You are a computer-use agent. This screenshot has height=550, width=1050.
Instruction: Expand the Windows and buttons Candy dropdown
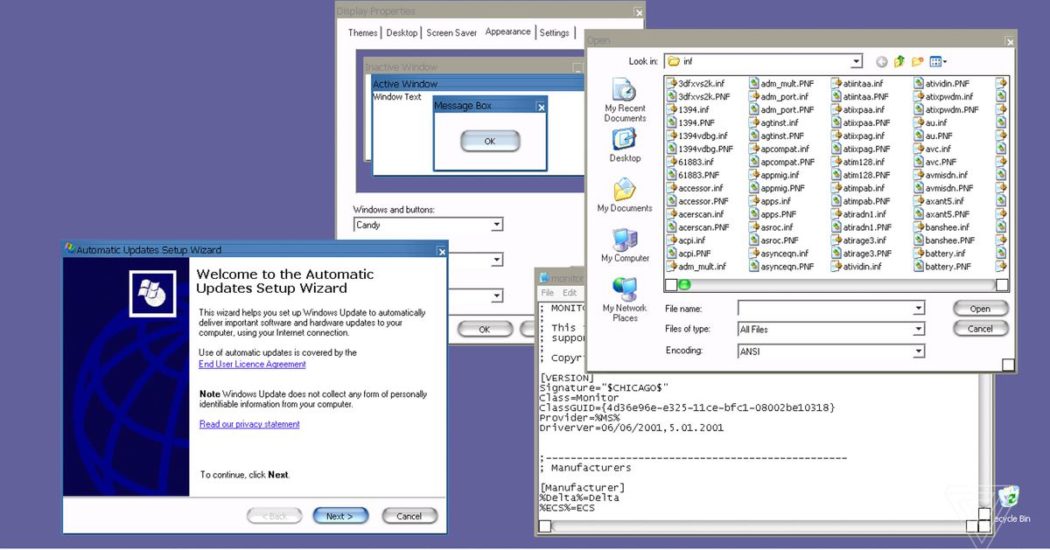496,225
